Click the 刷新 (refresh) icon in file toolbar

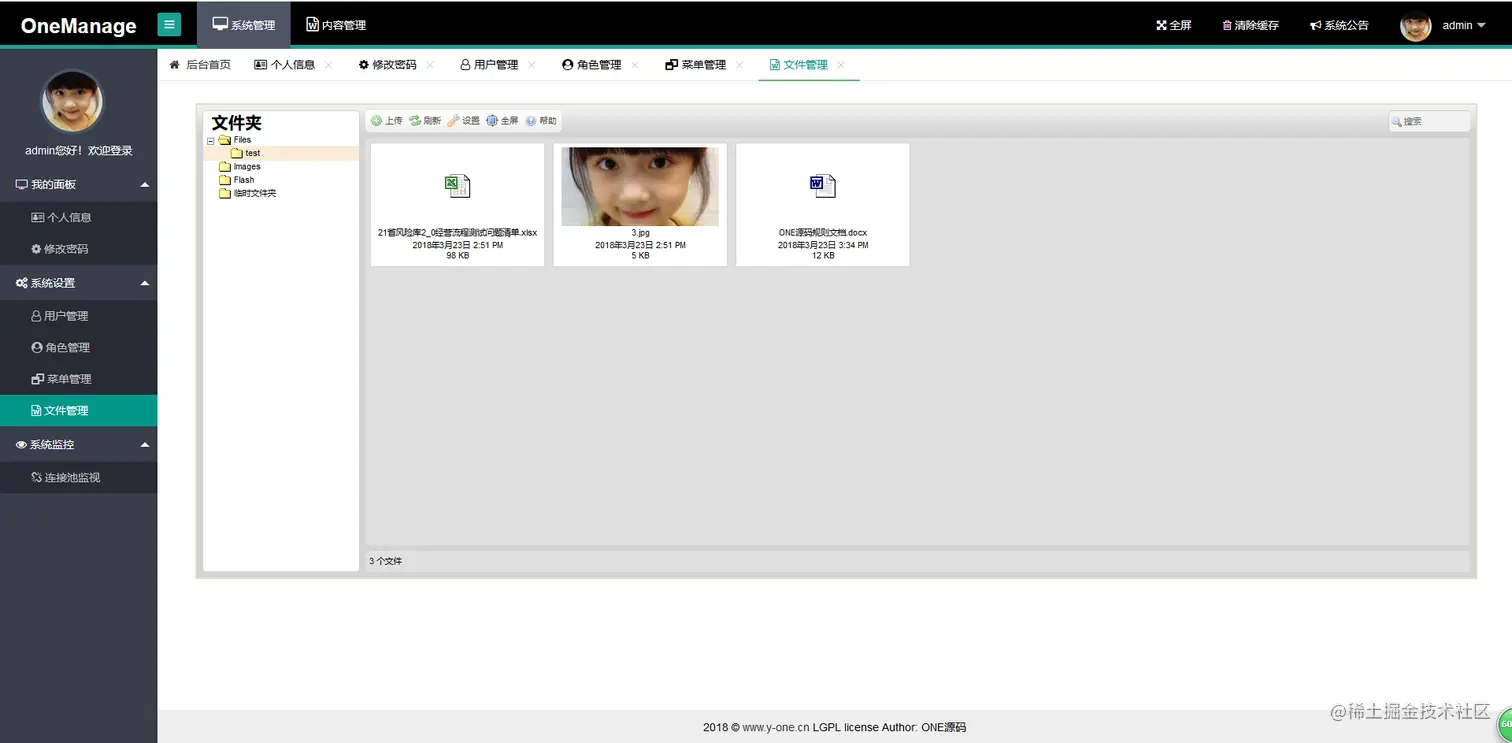[415, 120]
